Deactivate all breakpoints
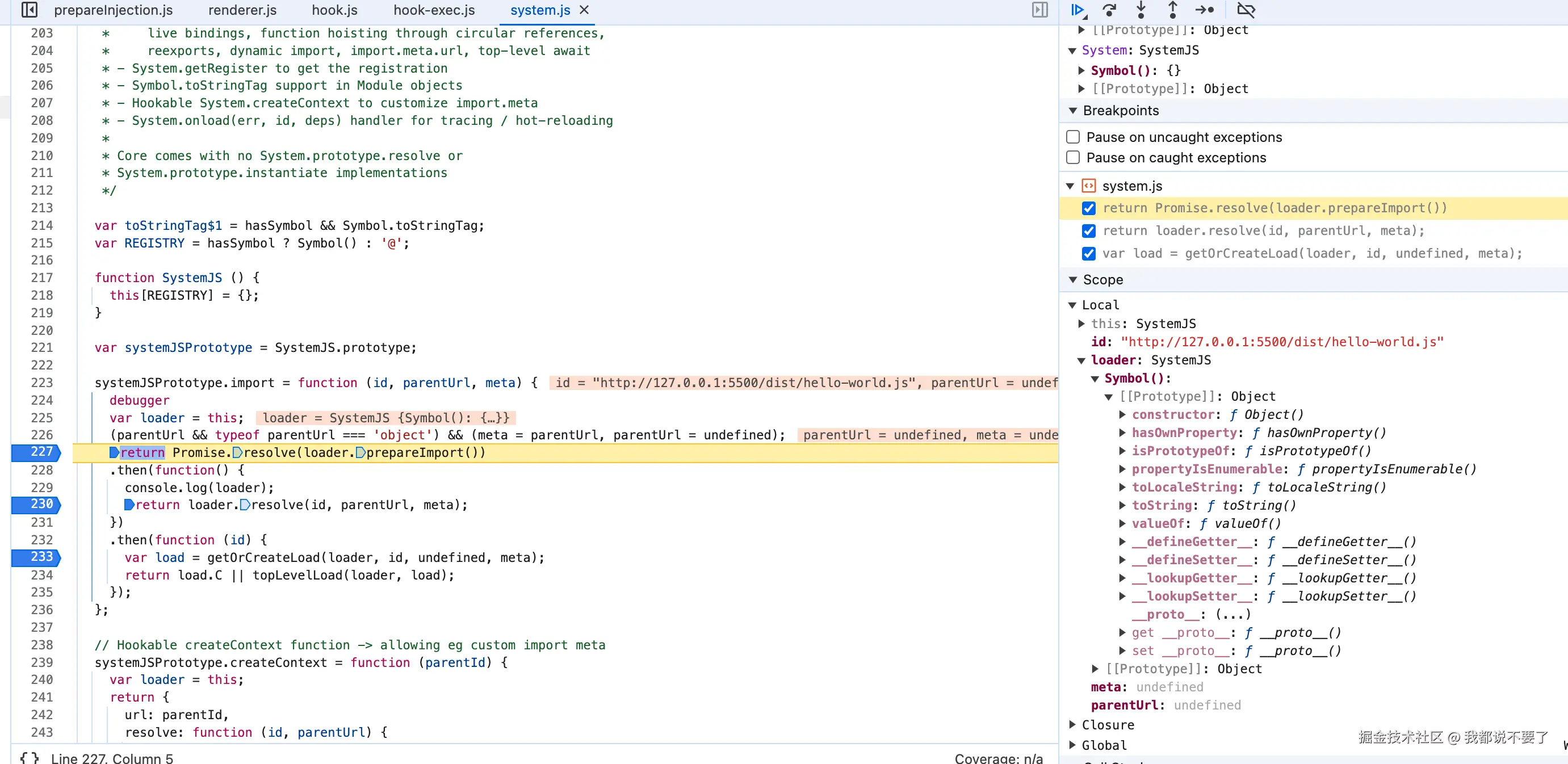This screenshot has width=1568, height=764. 1246,10
